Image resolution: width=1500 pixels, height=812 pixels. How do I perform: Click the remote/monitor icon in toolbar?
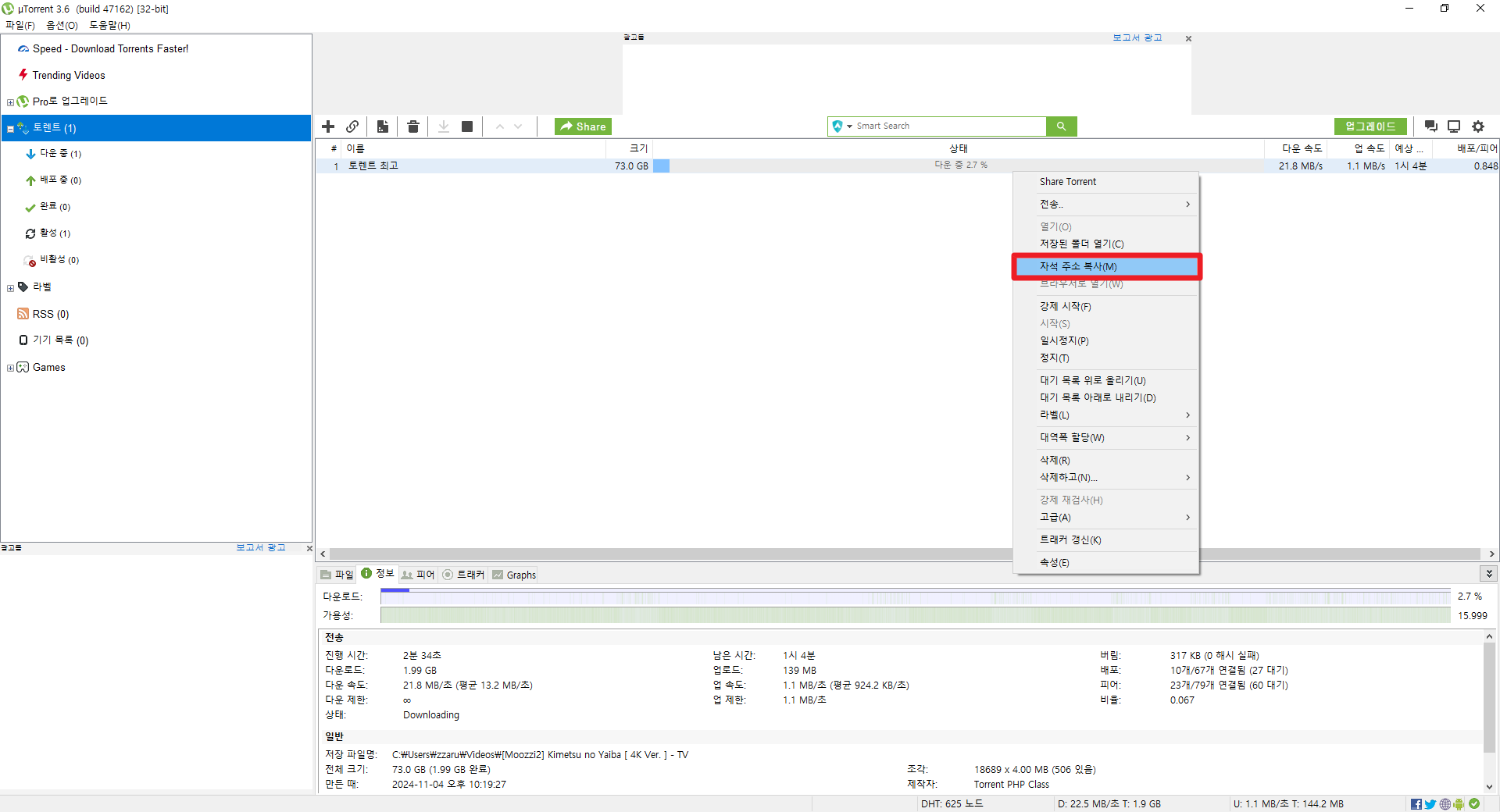[x=1454, y=126]
